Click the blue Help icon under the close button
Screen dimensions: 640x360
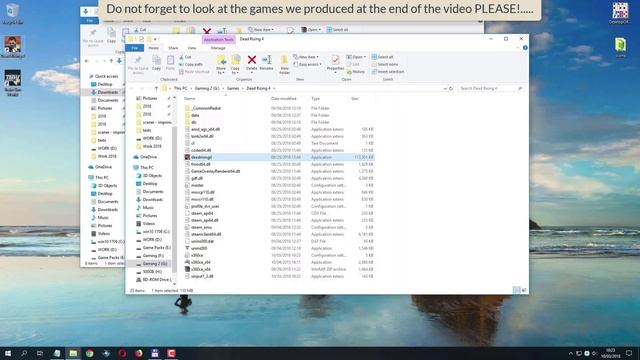point(525,48)
